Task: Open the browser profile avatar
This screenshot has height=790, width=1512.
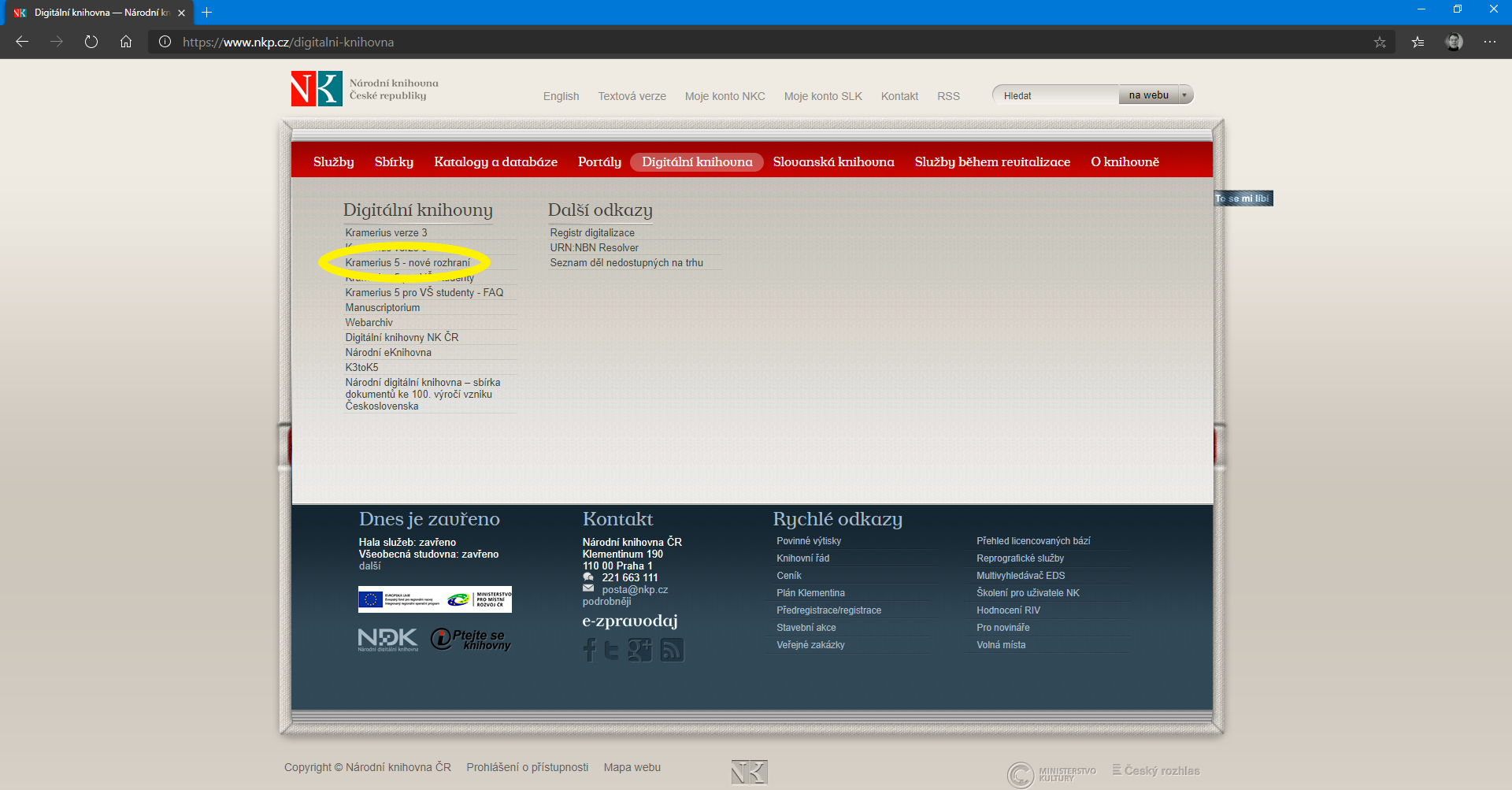Action: (x=1454, y=42)
